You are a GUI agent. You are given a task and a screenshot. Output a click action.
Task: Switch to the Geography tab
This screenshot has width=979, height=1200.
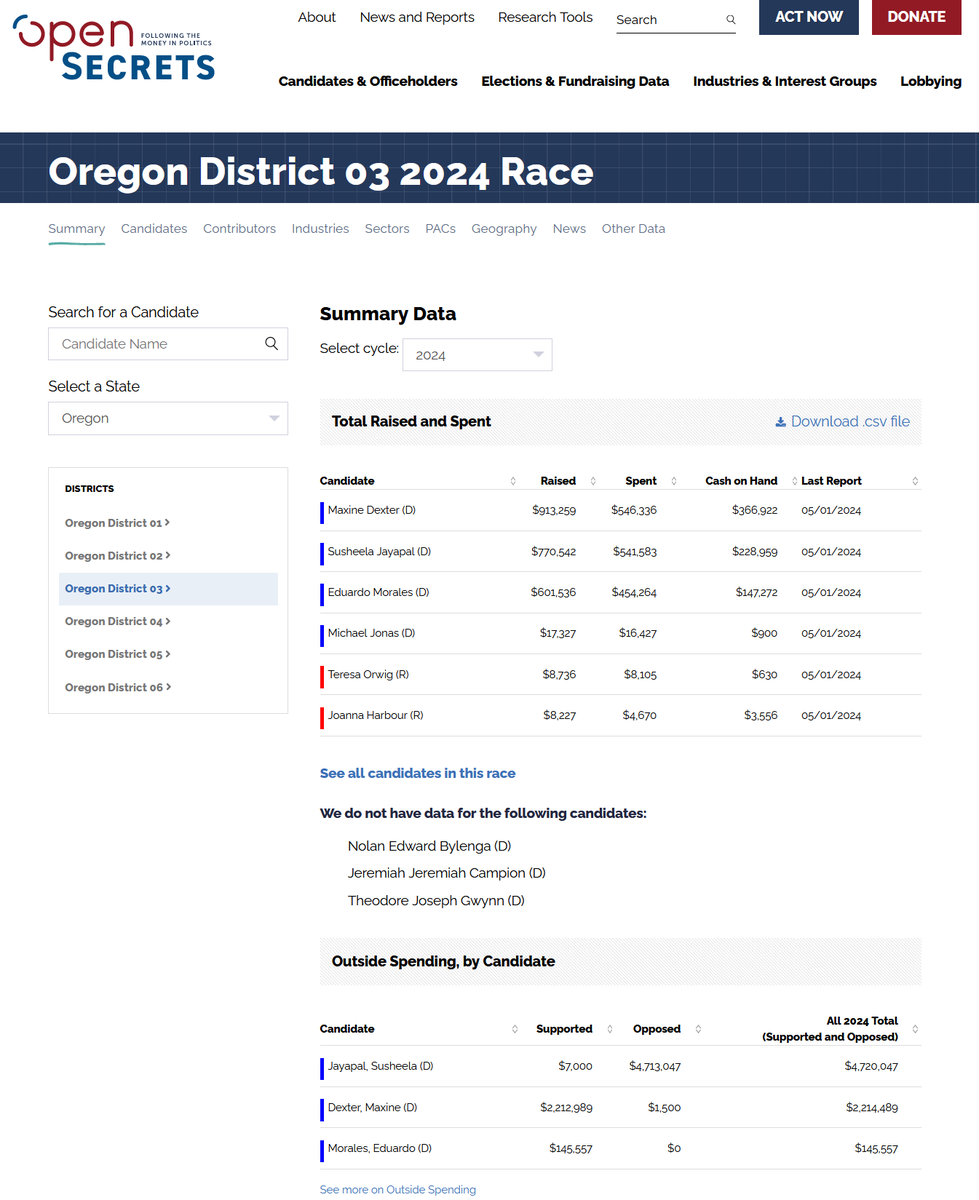coord(504,229)
